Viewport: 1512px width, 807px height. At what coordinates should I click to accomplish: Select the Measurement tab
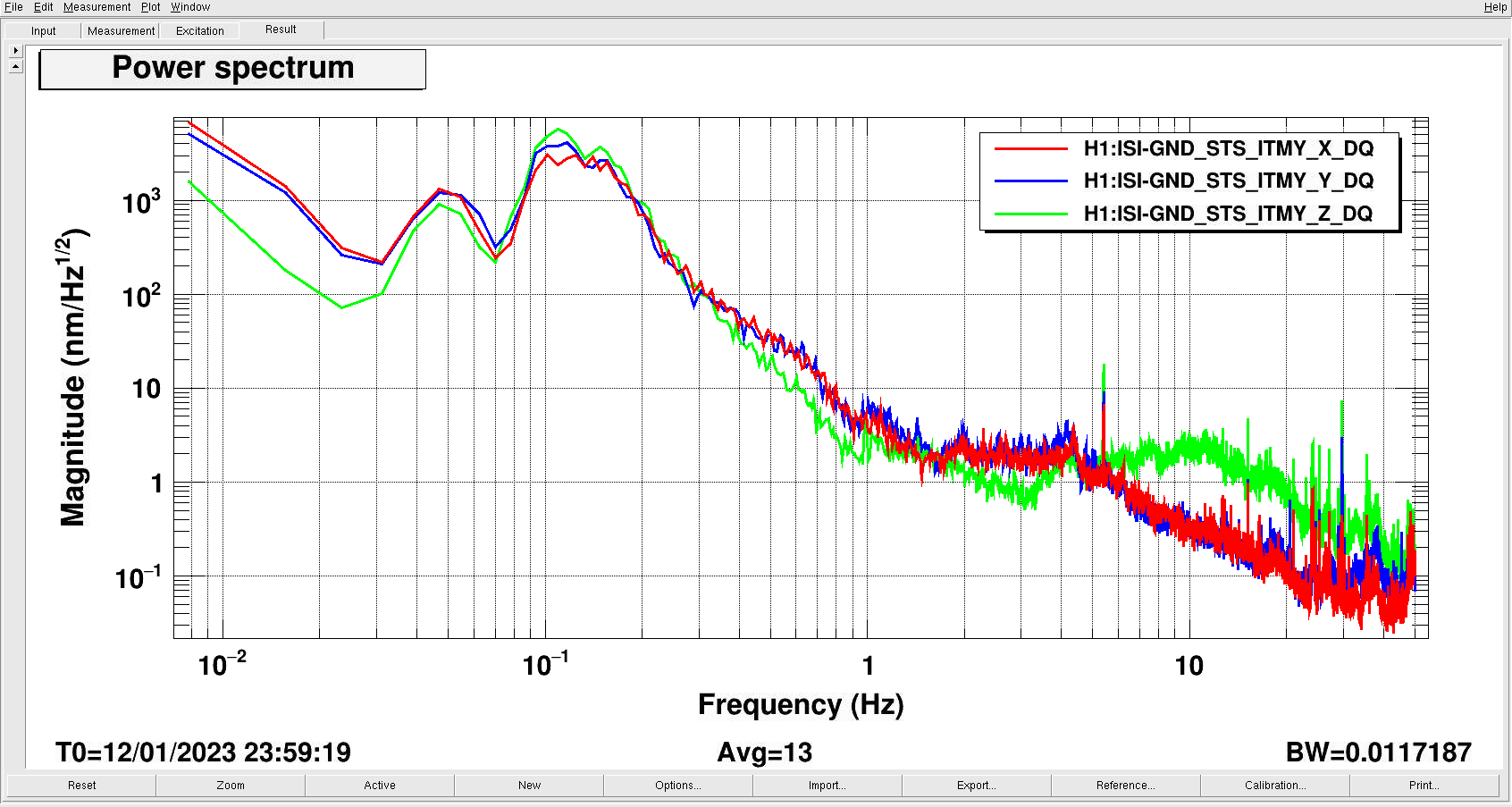point(121,31)
